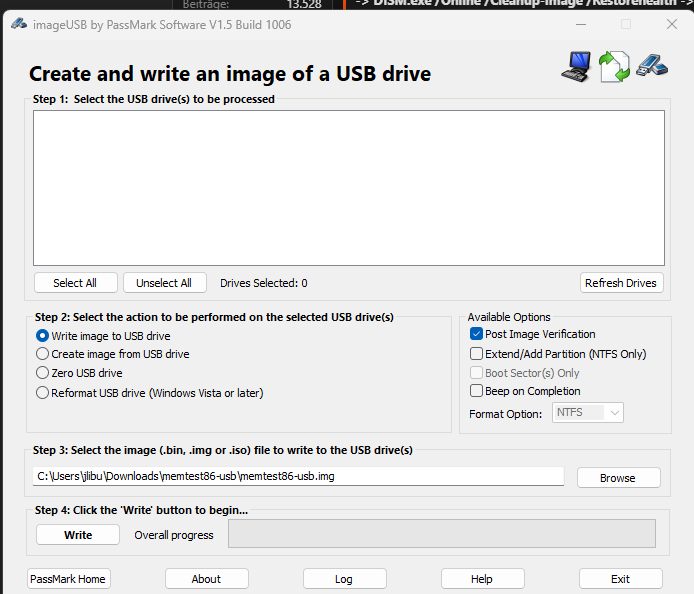Click the USB drive list box

point(349,188)
